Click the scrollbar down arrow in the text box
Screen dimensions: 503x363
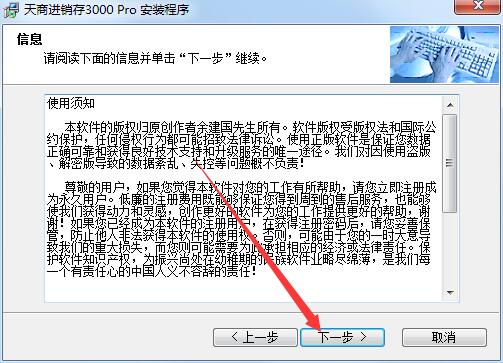450,293
